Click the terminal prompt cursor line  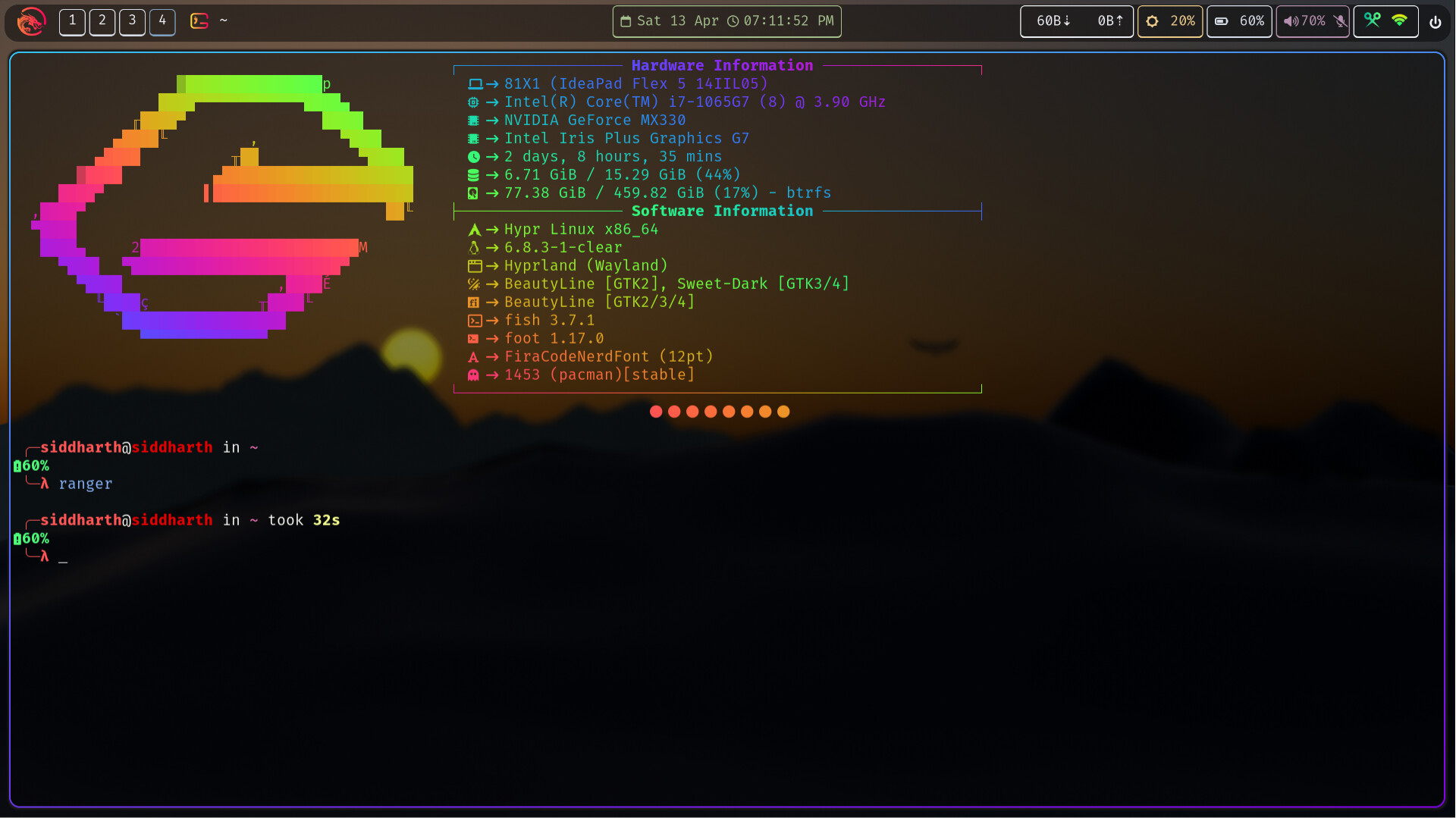click(63, 557)
